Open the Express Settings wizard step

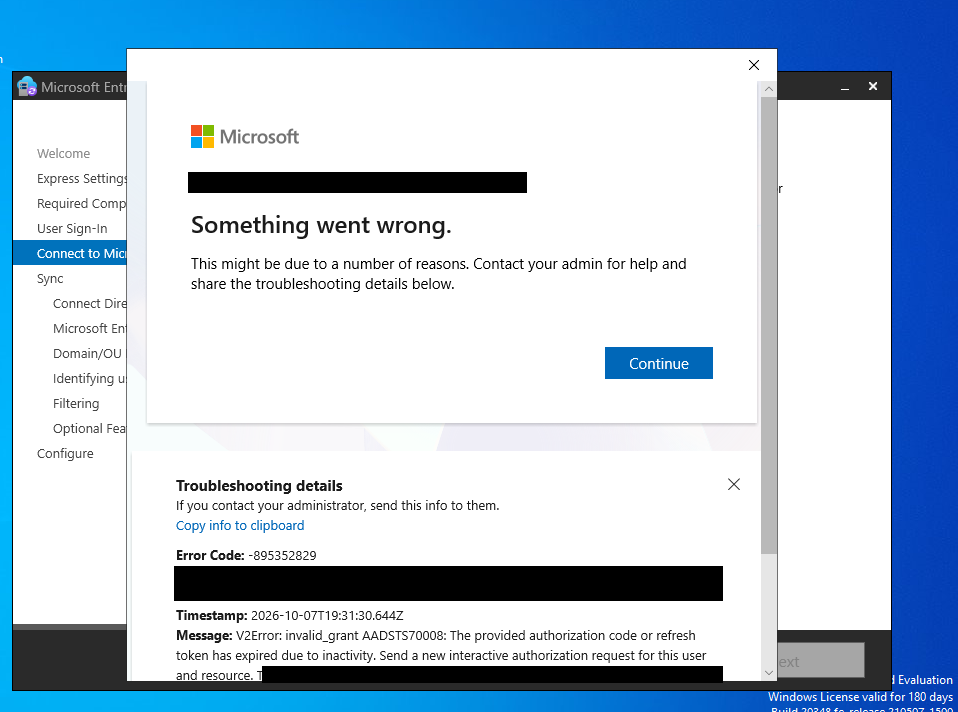coord(82,178)
